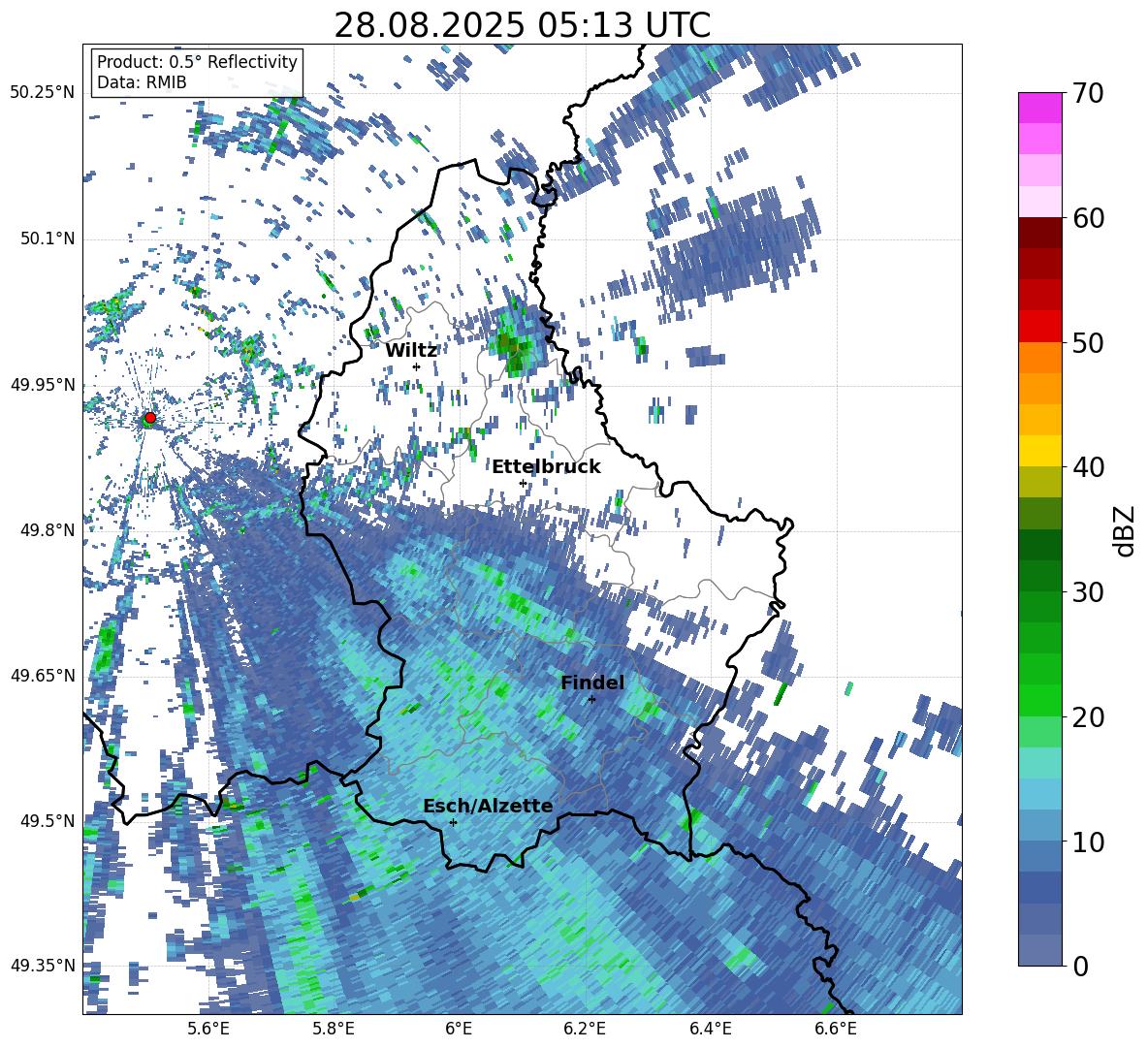Click the colorbar value 70

click(x=1088, y=93)
